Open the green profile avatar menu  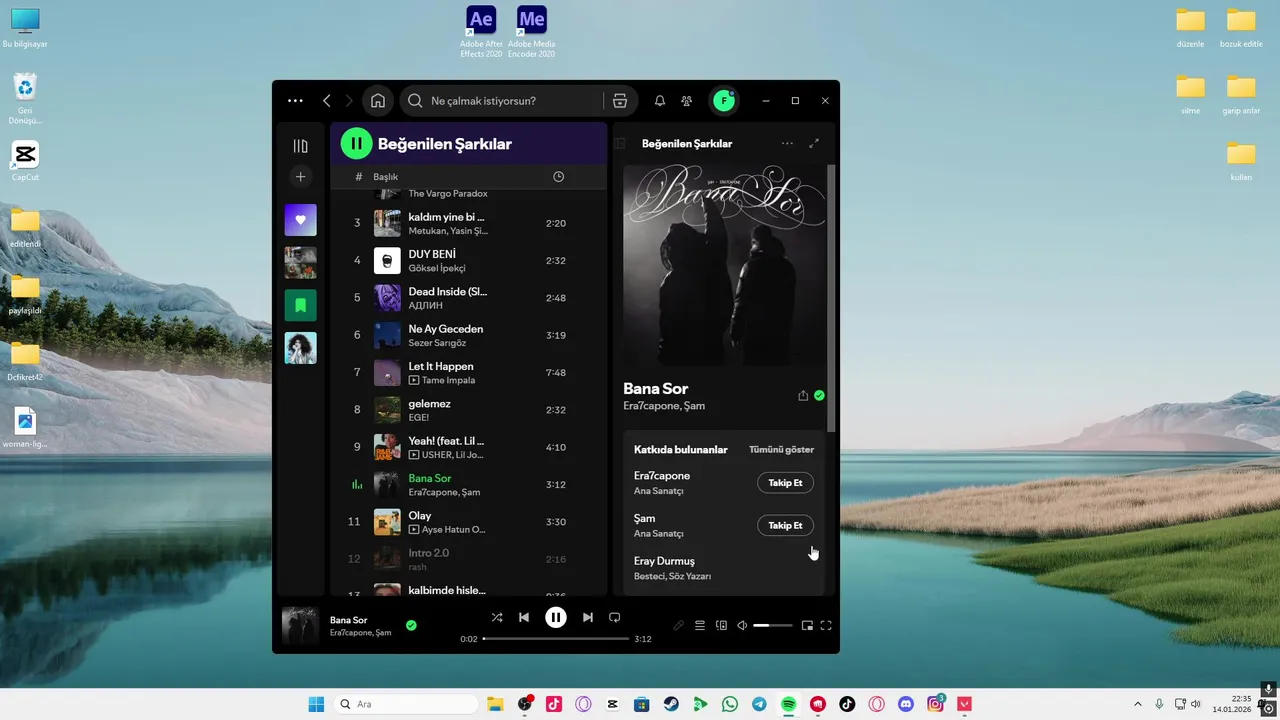coord(724,101)
